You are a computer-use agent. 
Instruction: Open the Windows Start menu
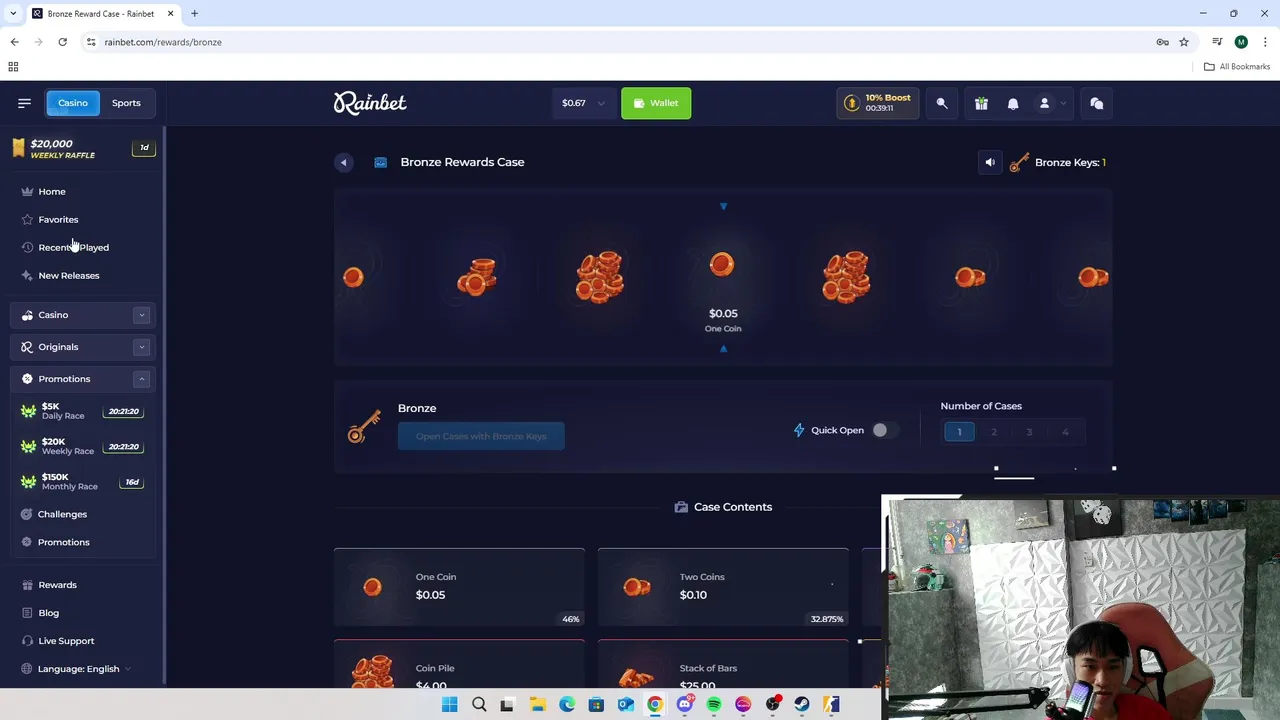(449, 705)
